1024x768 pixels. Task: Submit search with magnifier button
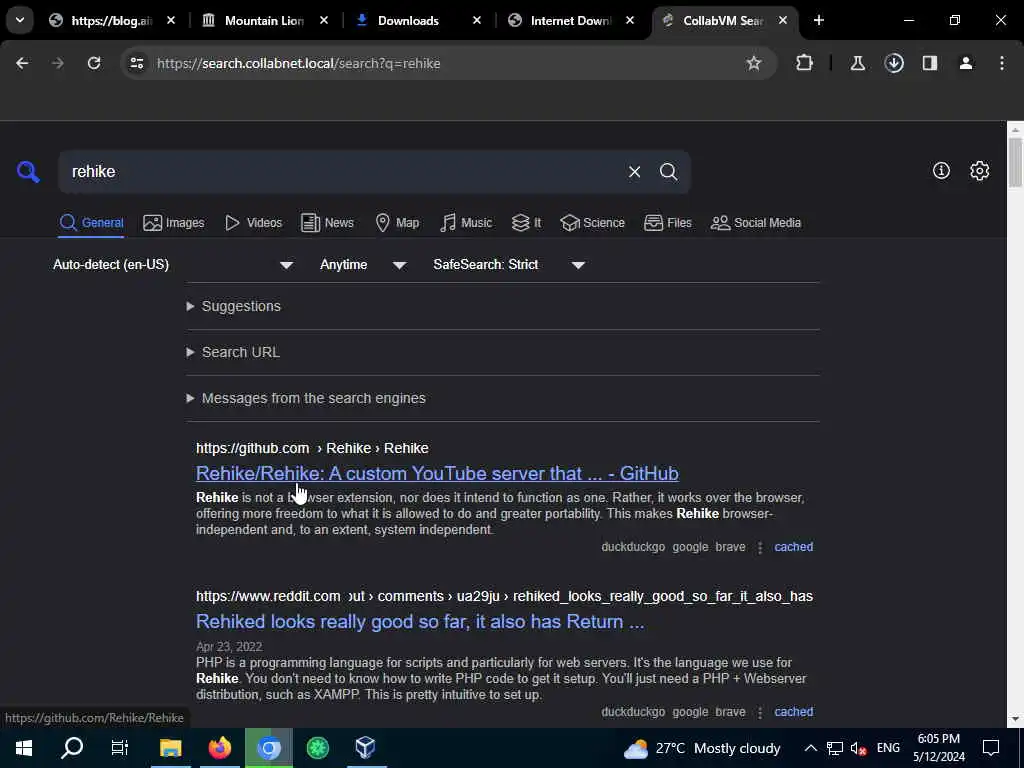coord(668,172)
